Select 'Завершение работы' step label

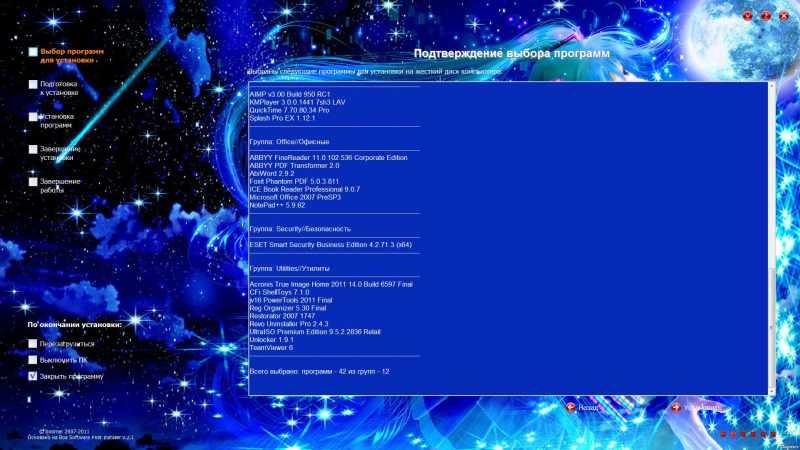(60, 186)
